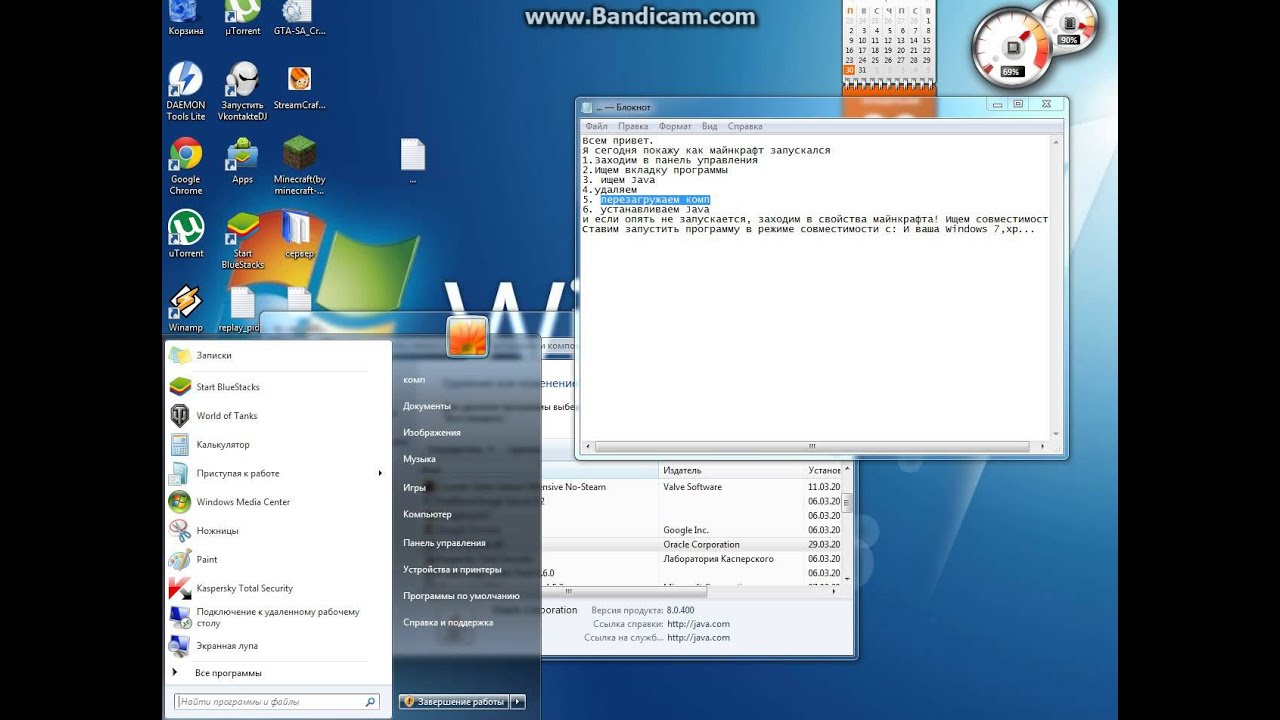Open Документы in Start menu
Image resolution: width=1280 pixels, height=720 pixels.
427,406
